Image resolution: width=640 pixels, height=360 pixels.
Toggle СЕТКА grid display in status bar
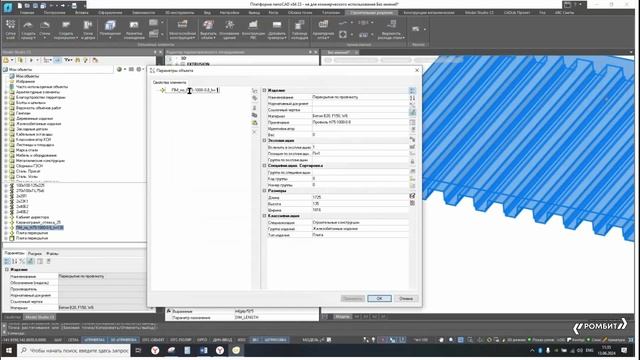pyautogui.click(x=73, y=340)
